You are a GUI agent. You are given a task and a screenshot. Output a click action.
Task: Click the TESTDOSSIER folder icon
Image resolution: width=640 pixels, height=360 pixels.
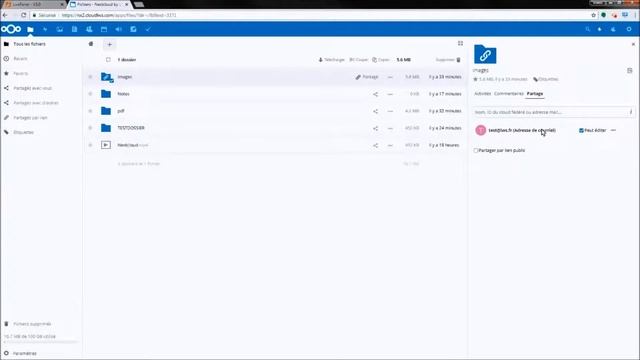[x=106, y=128]
